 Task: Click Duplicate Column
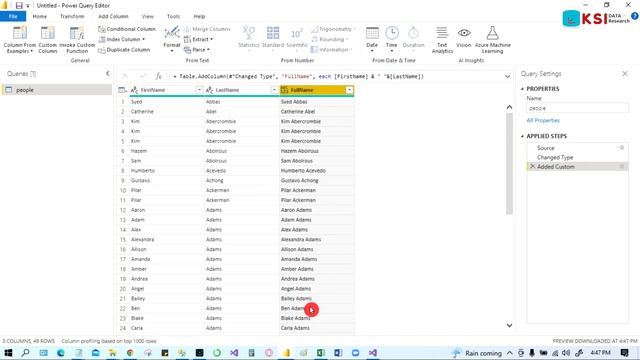point(124,50)
